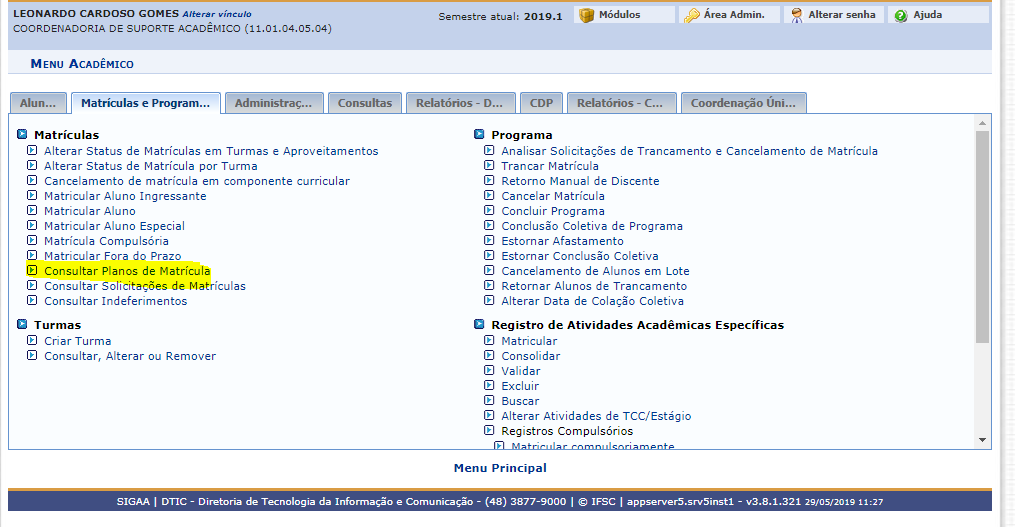This screenshot has width=1015, height=527.
Task: Click the Alterar senha person icon
Action: pos(797,15)
